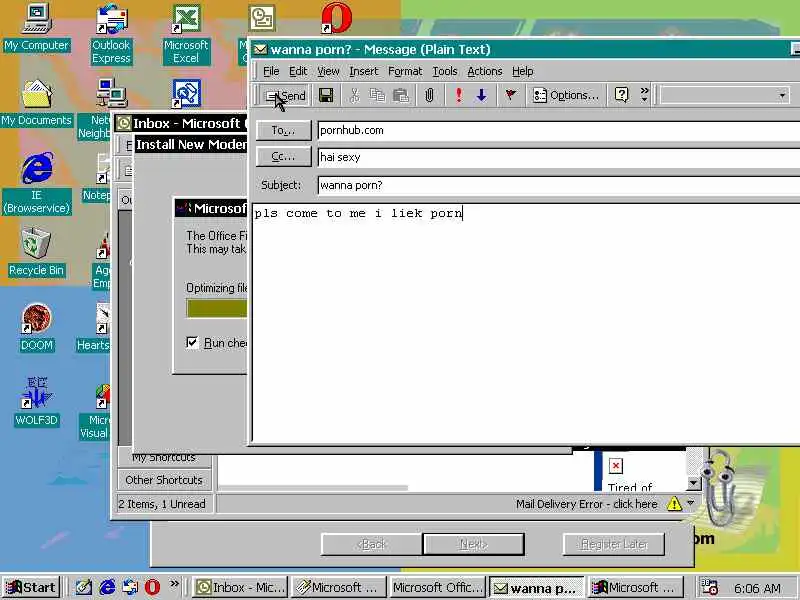Attach a file with paperclip icon
The width and height of the screenshot is (800, 600).
[430, 95]
